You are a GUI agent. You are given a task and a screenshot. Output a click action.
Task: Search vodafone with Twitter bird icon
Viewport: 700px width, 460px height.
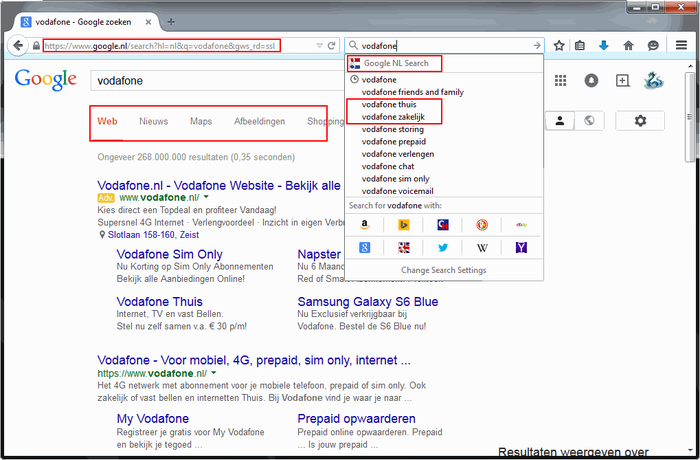[x=443, y=247]
